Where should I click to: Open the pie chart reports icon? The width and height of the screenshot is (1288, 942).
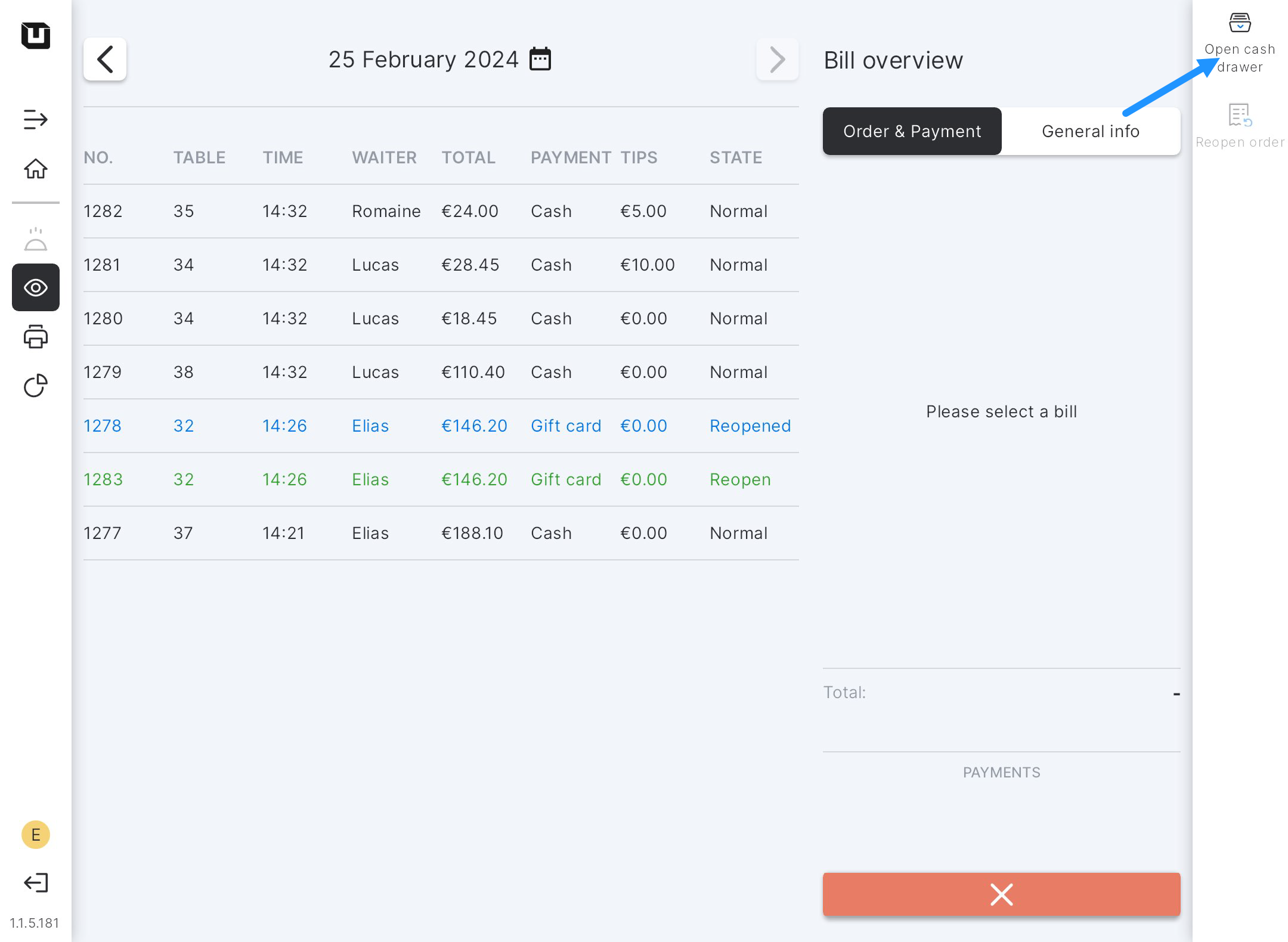[x=36, y=386]
